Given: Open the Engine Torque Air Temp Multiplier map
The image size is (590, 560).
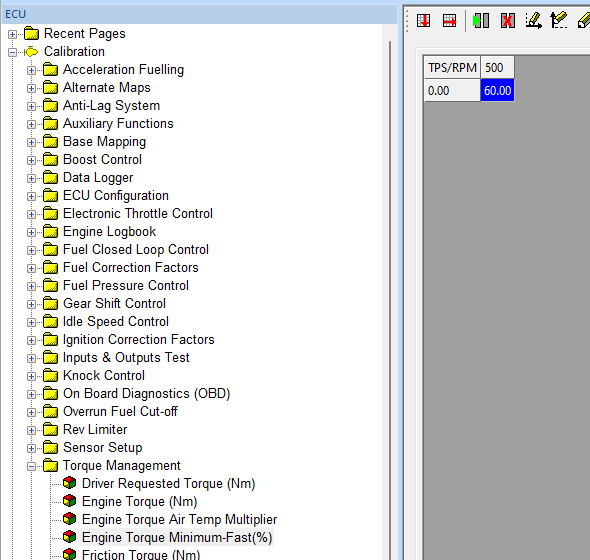Looking at the screenshot, I should [x=179, y=519].
